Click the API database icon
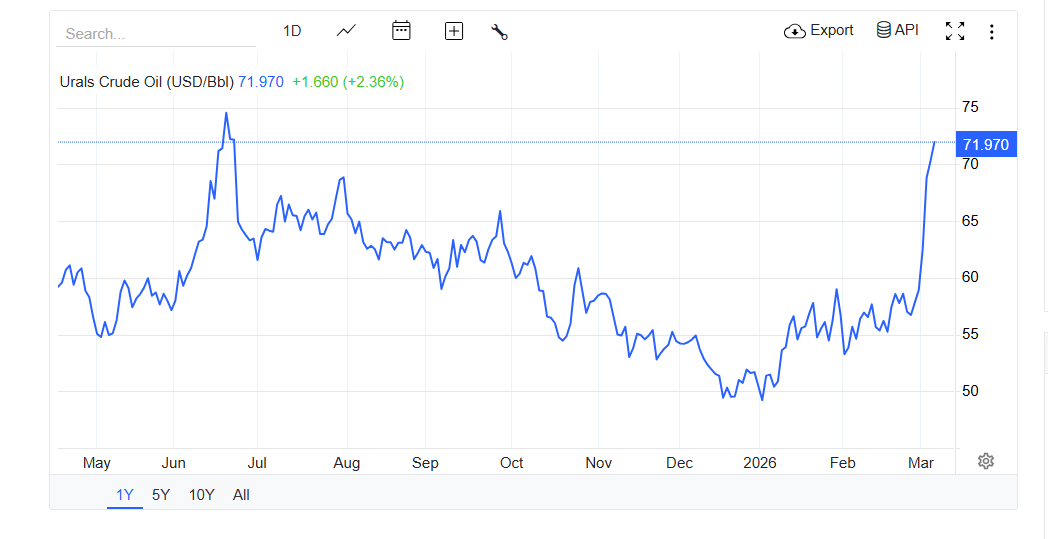This screenshot has height=539, width=1048. point(883,30)
